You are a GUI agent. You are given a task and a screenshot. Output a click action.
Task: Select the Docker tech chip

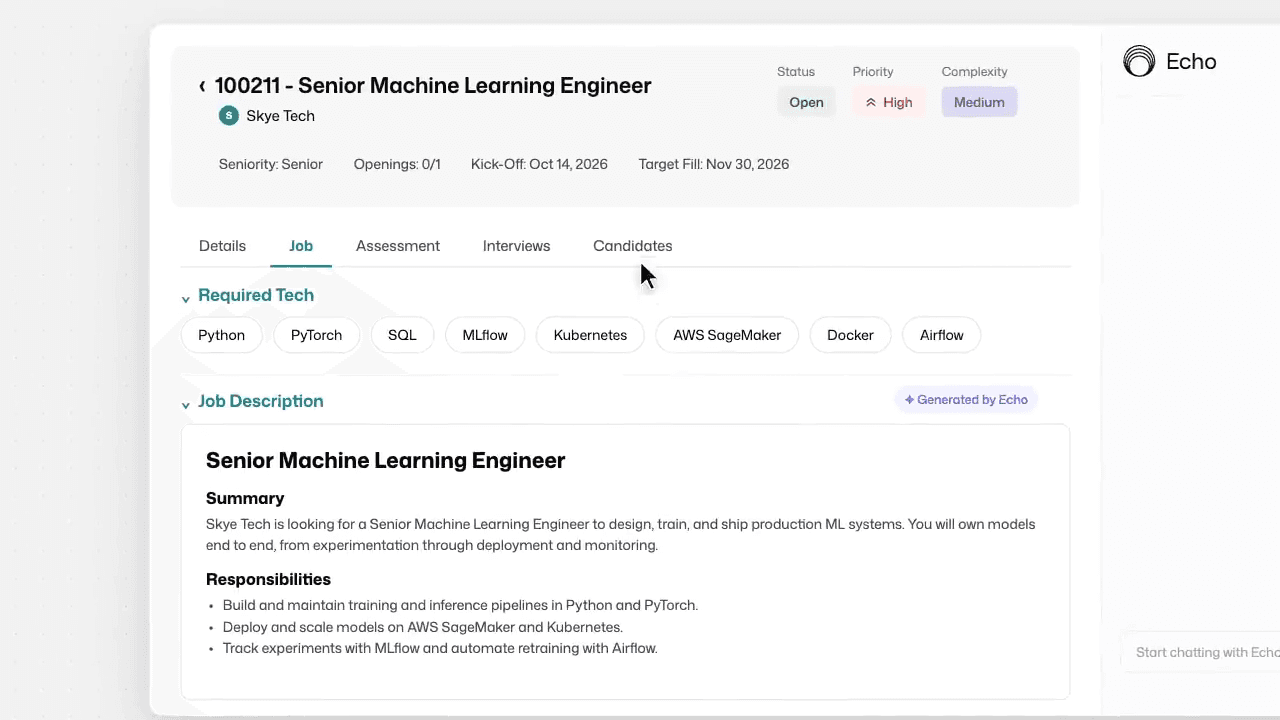click(x=850, y=335)
